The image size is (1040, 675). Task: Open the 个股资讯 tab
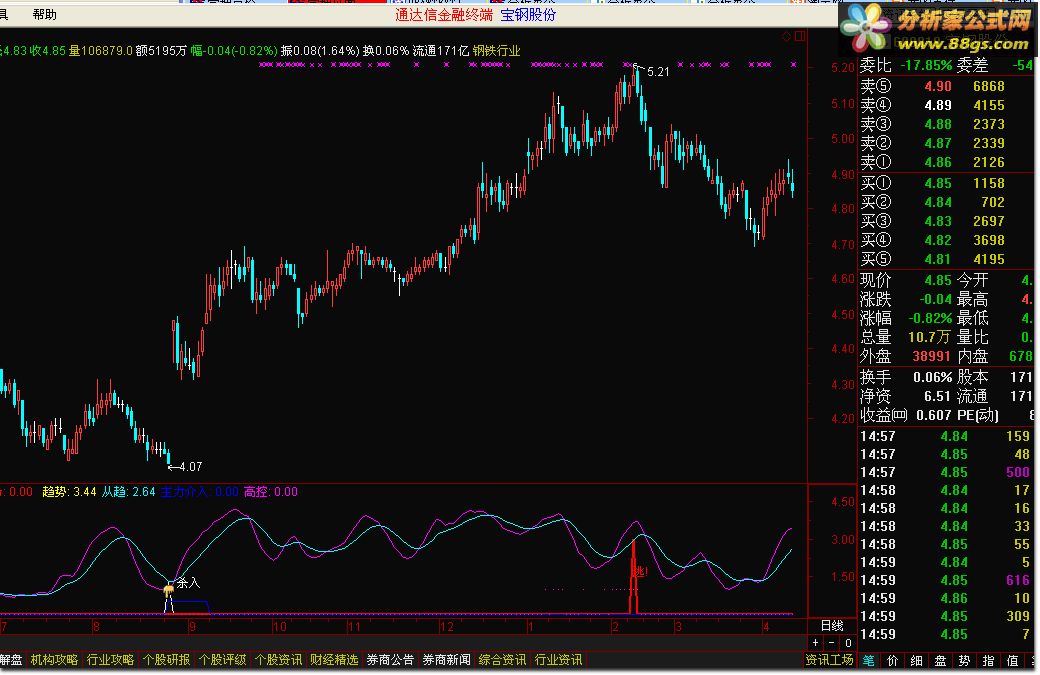point(279,660)
